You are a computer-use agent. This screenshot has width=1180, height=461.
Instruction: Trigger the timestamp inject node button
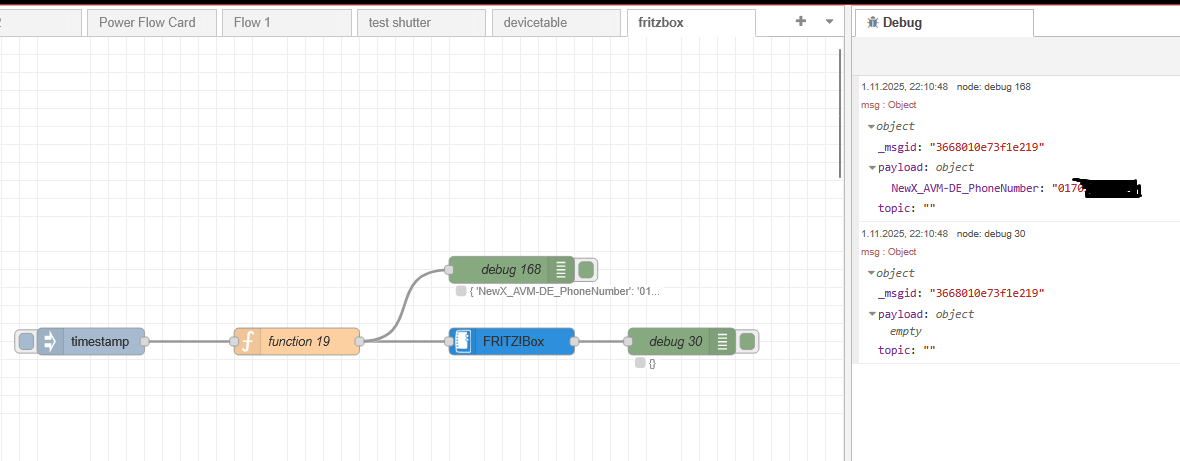point(26,342)
